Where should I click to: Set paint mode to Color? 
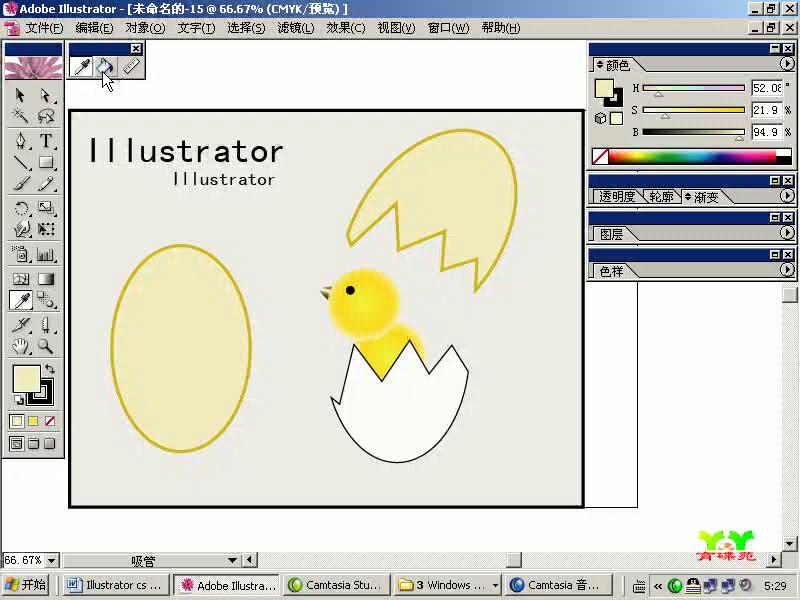(x=16, y=421)
